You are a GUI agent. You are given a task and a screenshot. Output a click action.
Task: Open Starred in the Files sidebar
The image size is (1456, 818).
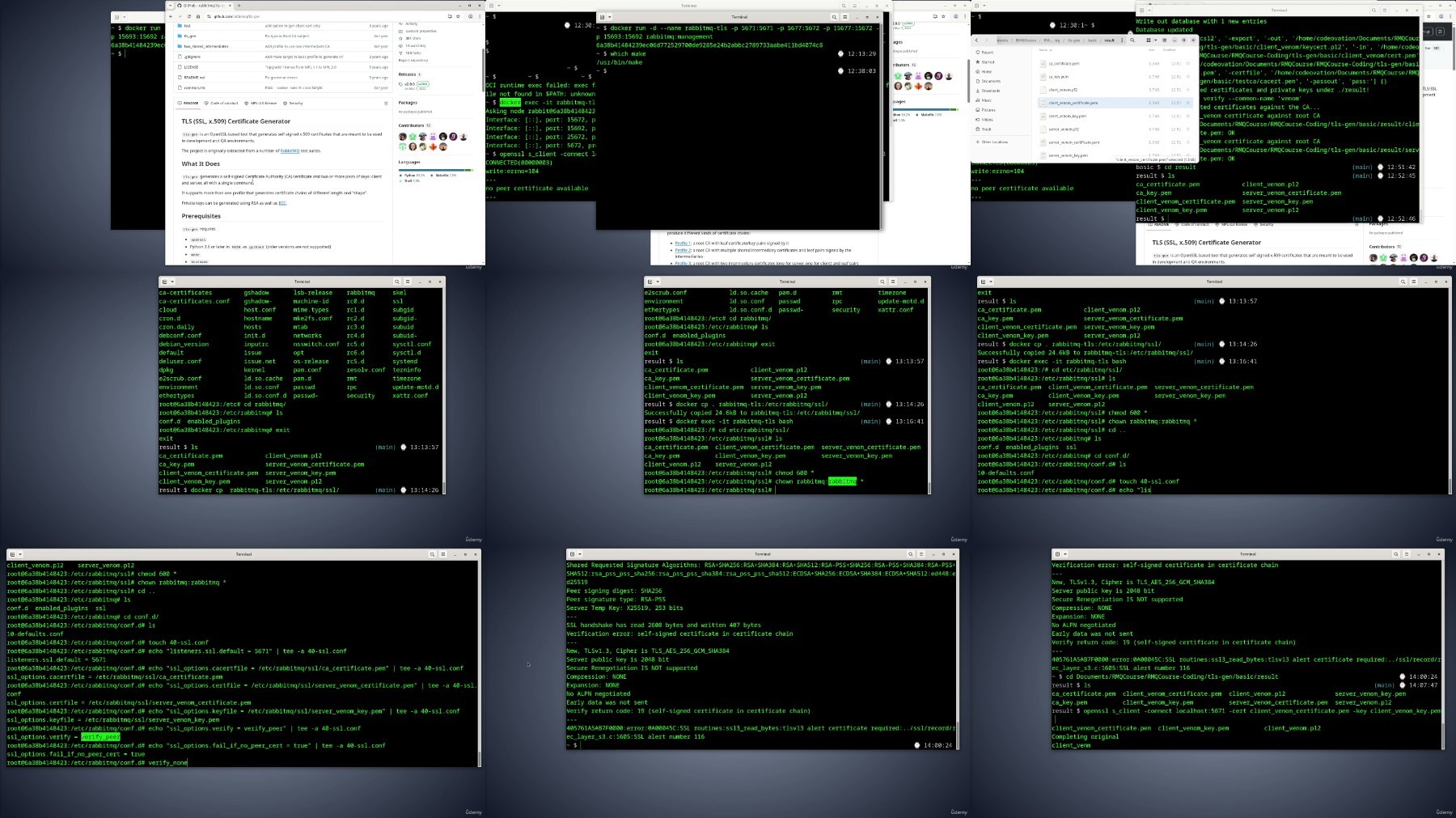[988, 62]
